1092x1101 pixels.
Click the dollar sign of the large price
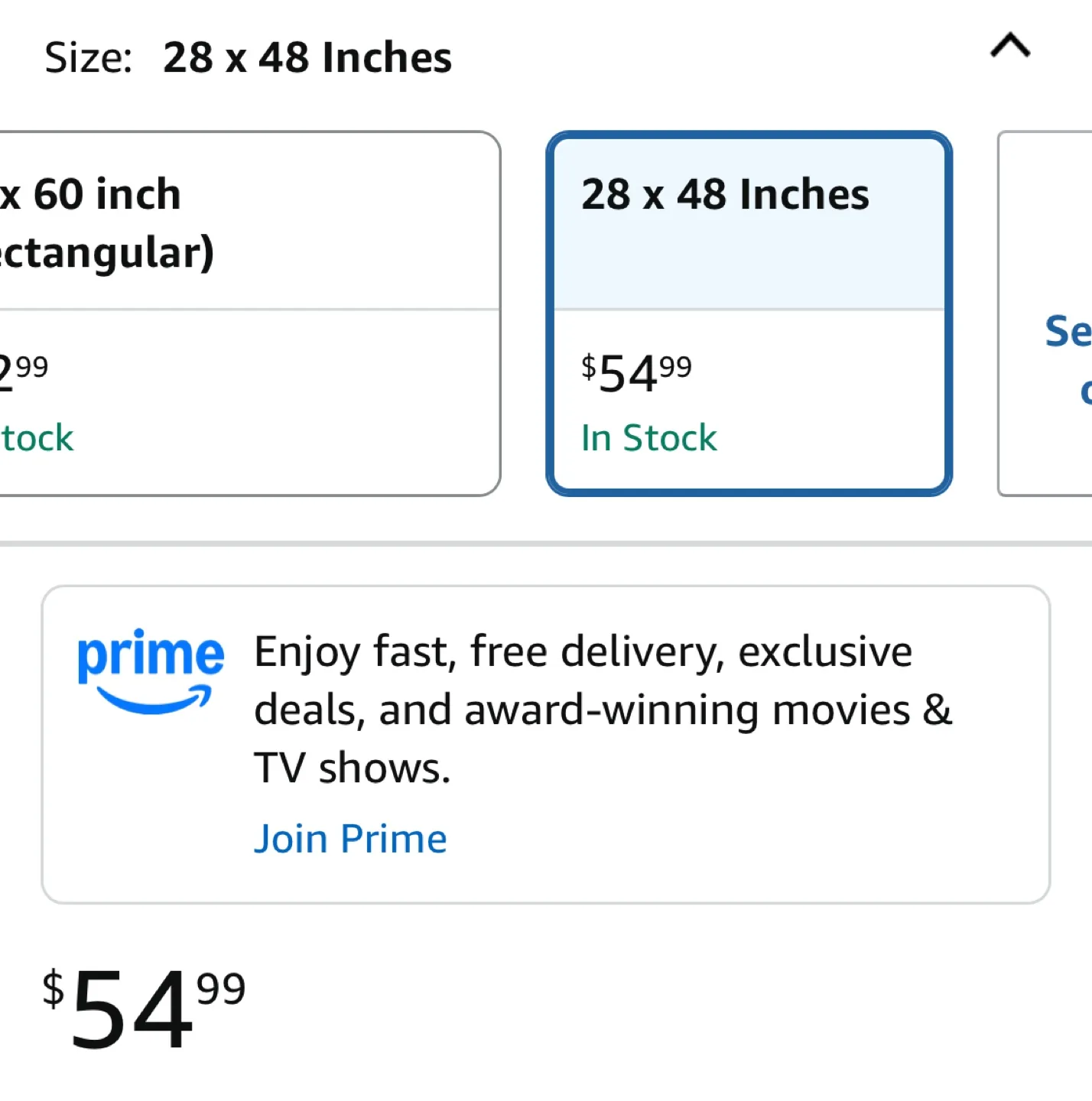[x=53, y=988]
